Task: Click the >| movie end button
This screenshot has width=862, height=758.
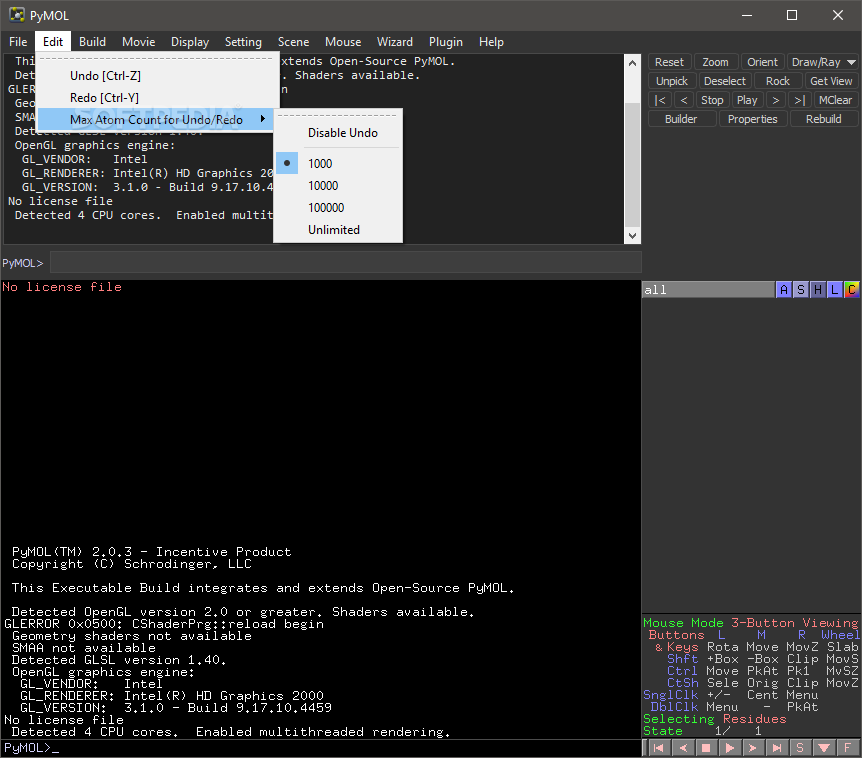Action: tap(800, 100)
